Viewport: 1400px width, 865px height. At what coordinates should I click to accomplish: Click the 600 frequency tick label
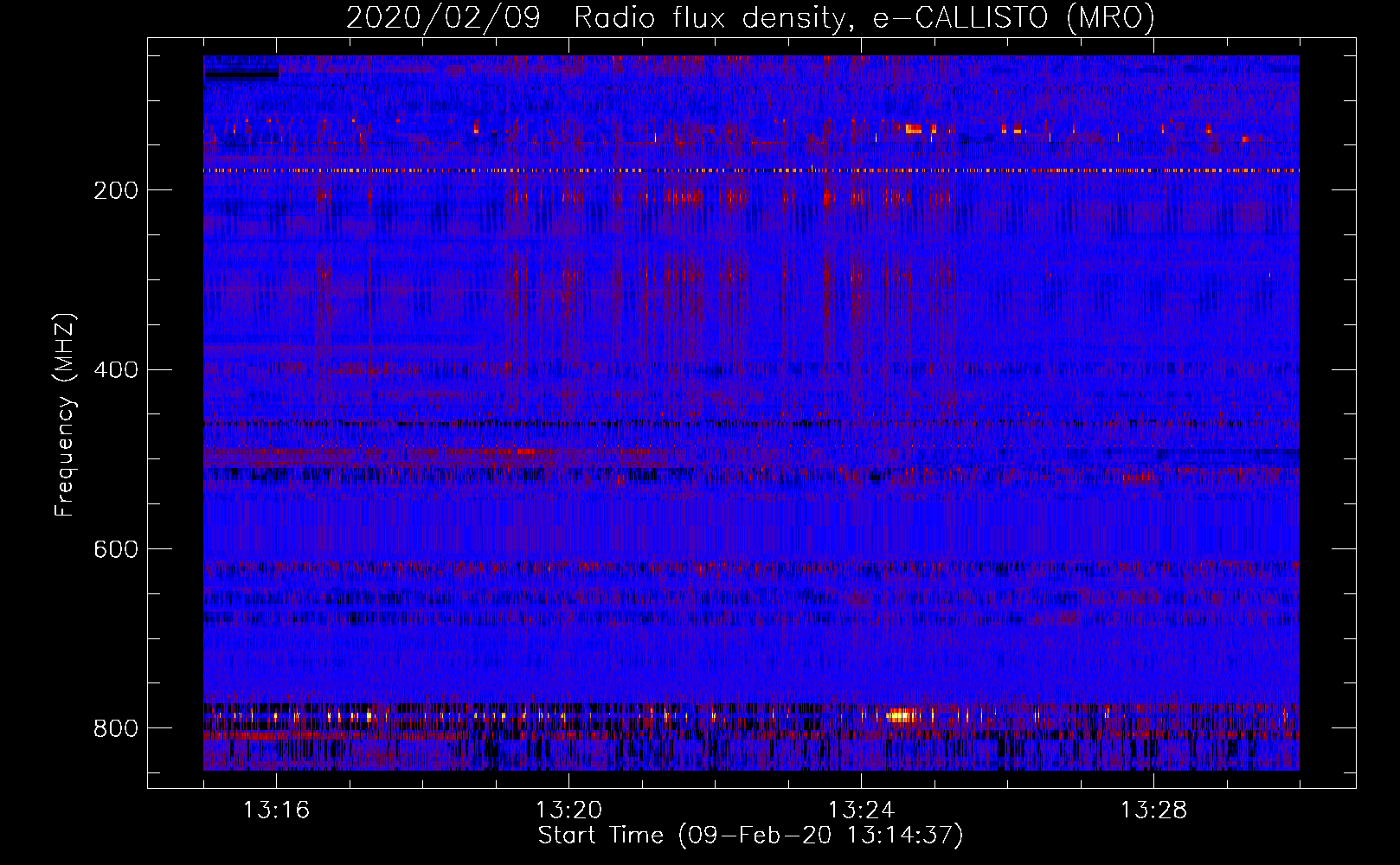(116, 549)
